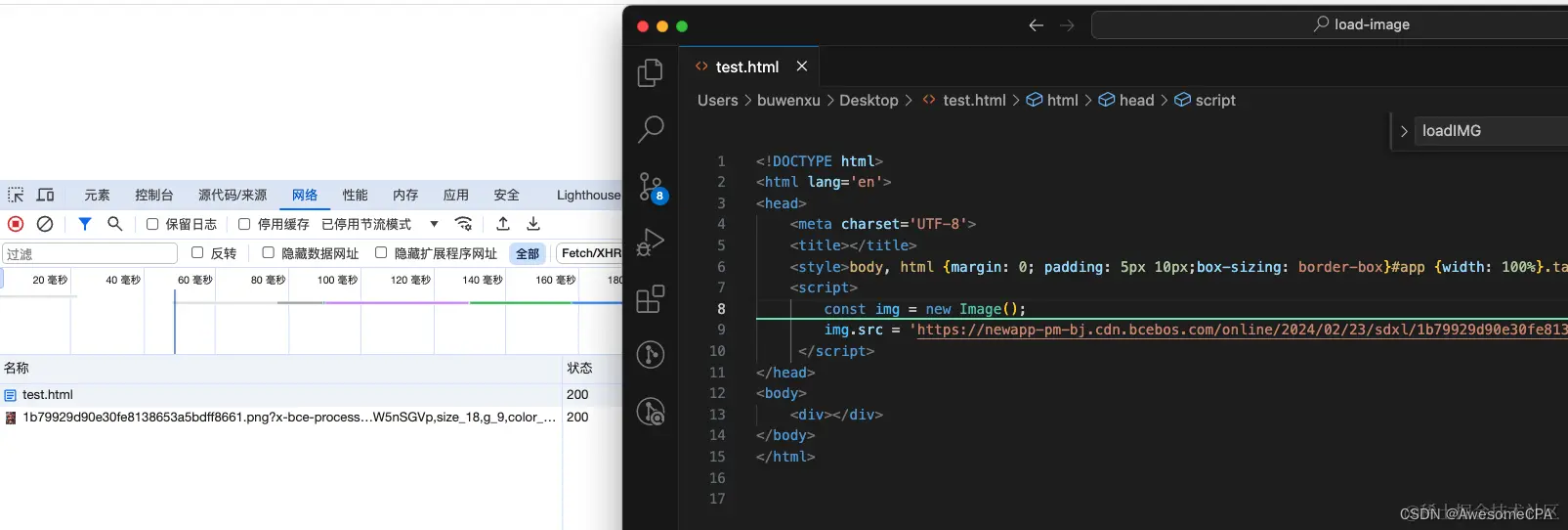The width and height of the screenshot is (1568, 530).
Task: Open Source Control with 8 changes badge
Action: coord(651,186)
